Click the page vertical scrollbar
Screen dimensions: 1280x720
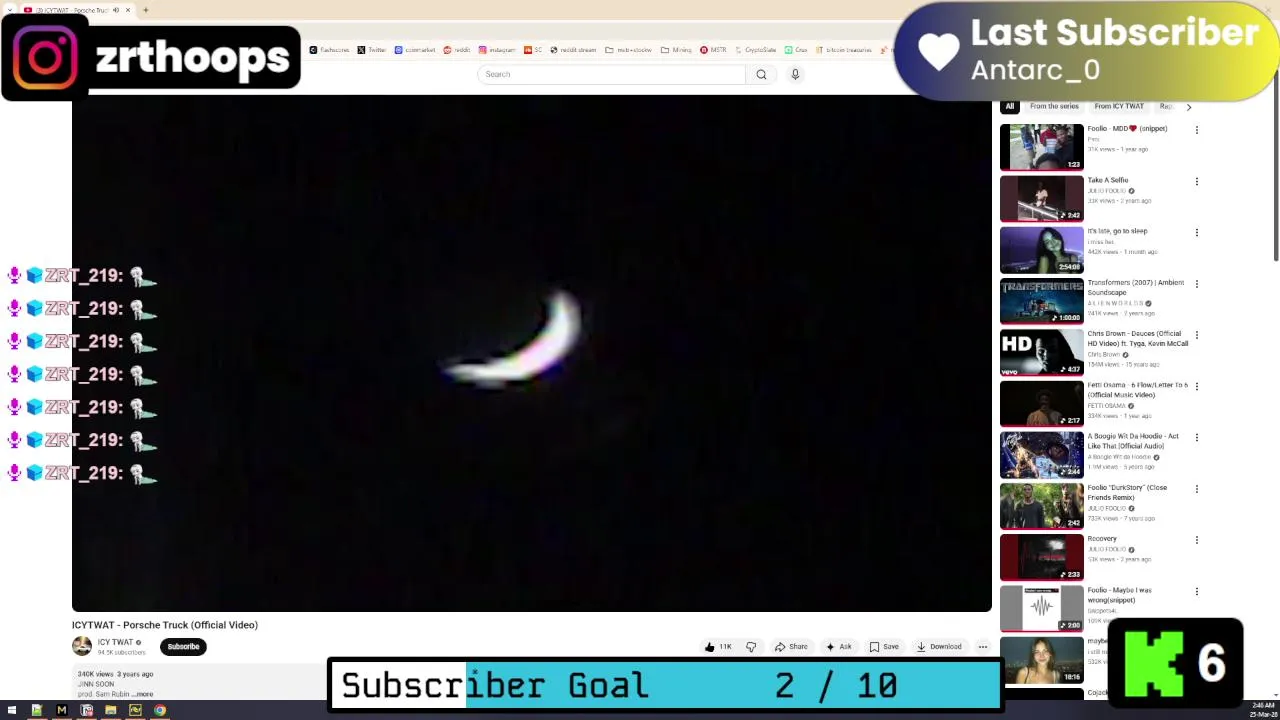coord(1276,180)
